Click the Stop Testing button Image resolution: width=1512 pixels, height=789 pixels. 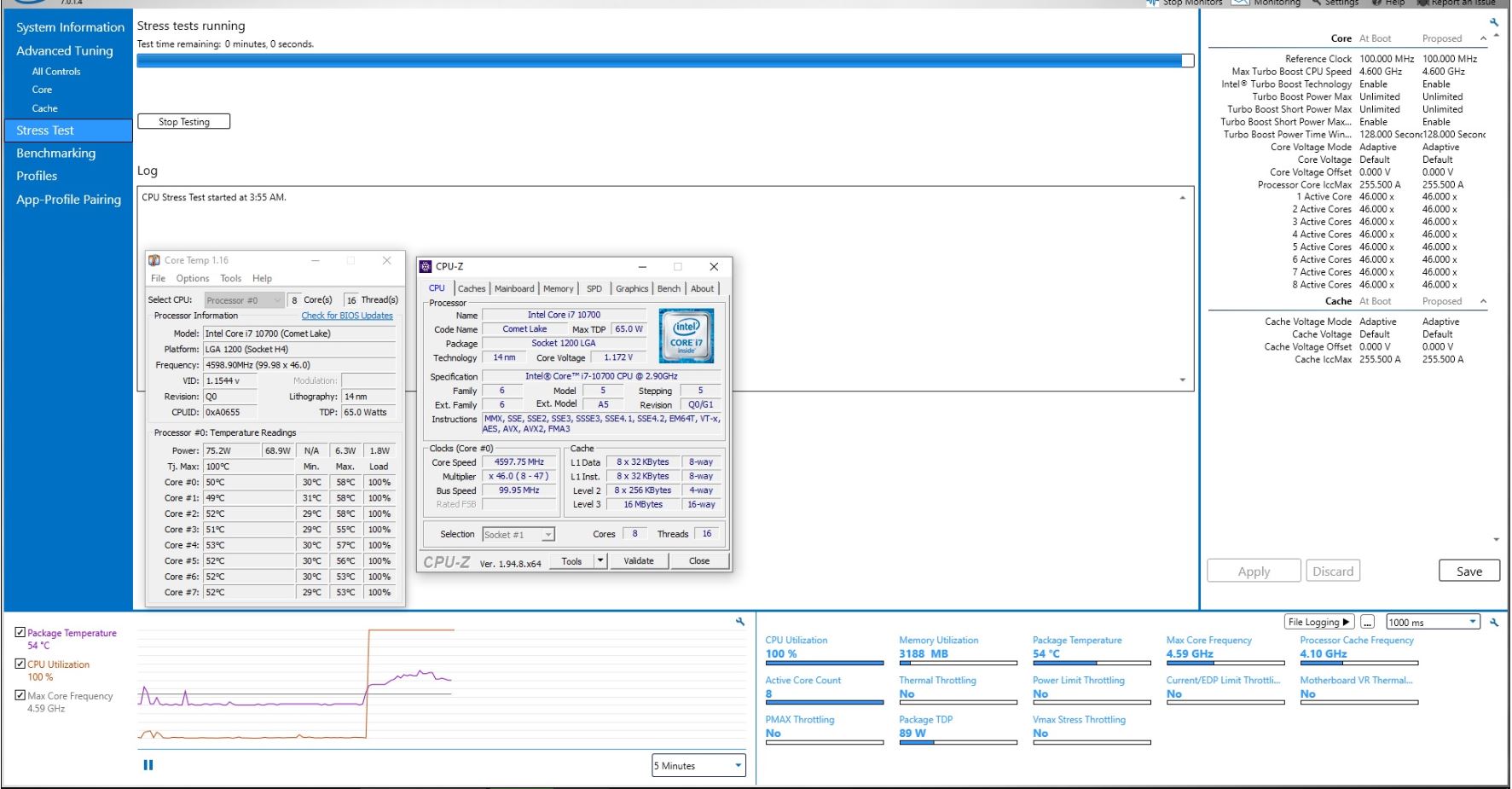[184, 121]
